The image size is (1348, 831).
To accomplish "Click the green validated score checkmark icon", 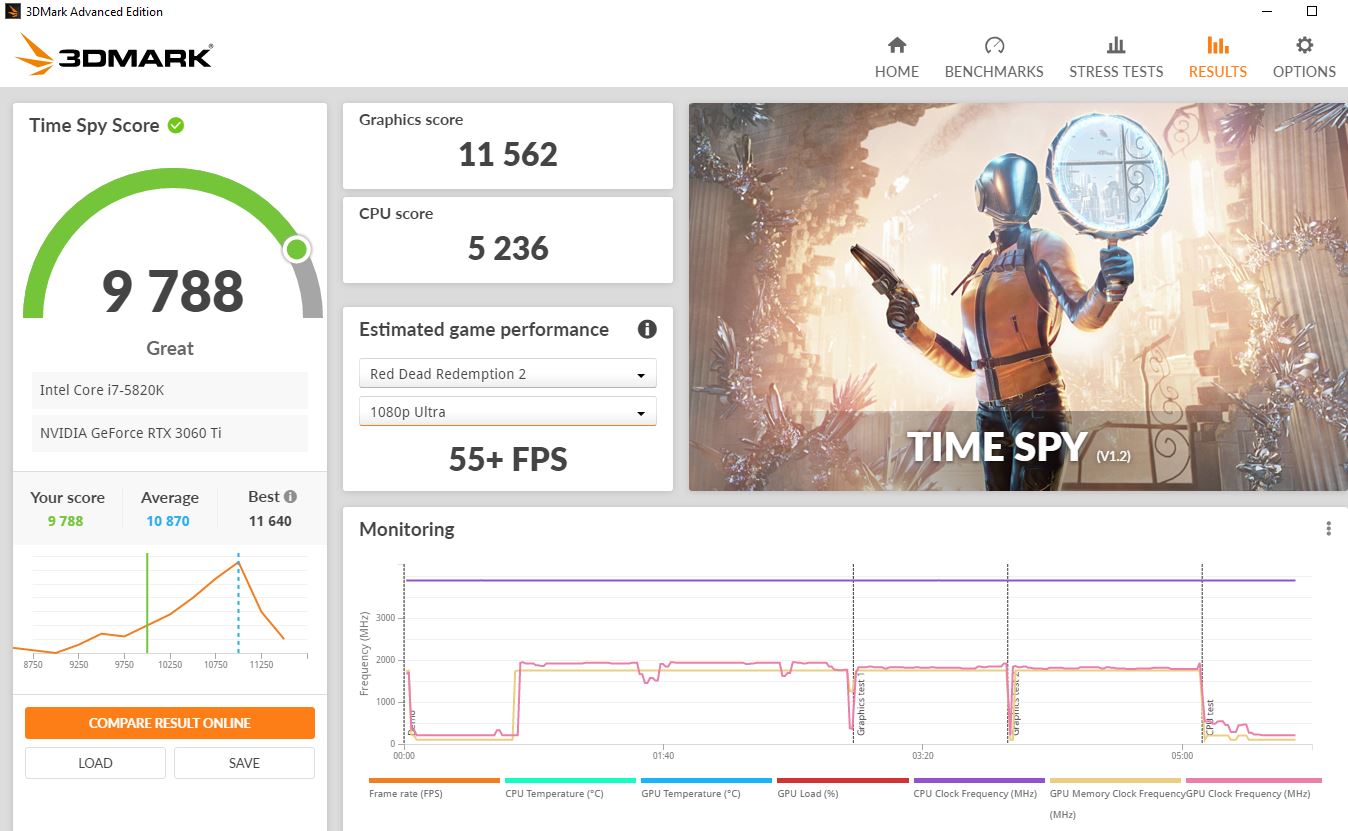I will (x=176, y=125).
